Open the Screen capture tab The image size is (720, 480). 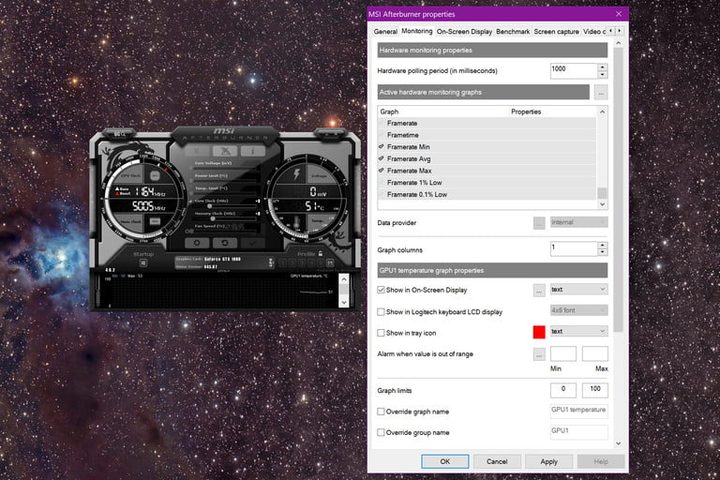tap(556, 32)
